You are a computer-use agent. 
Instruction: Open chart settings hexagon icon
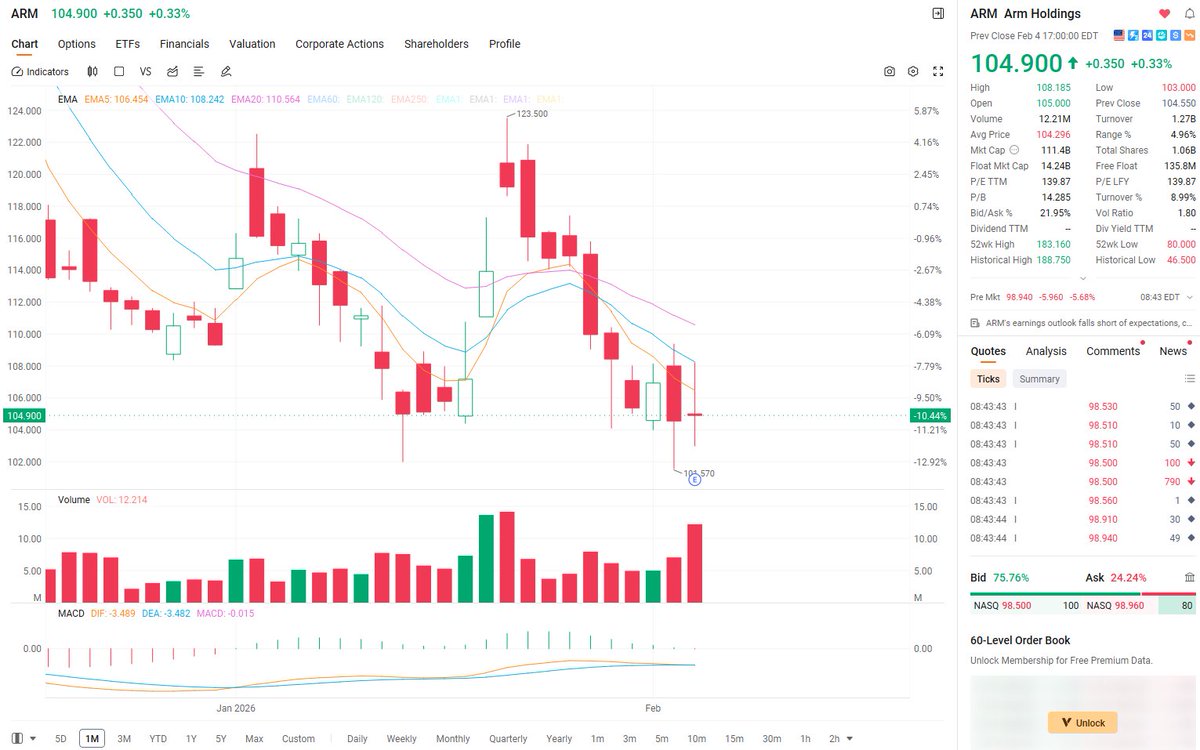click(913, 72)
